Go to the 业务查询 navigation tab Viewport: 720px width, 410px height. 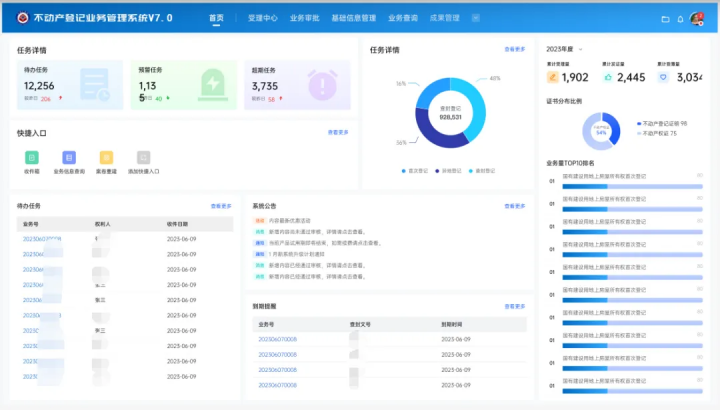point(403,18)
